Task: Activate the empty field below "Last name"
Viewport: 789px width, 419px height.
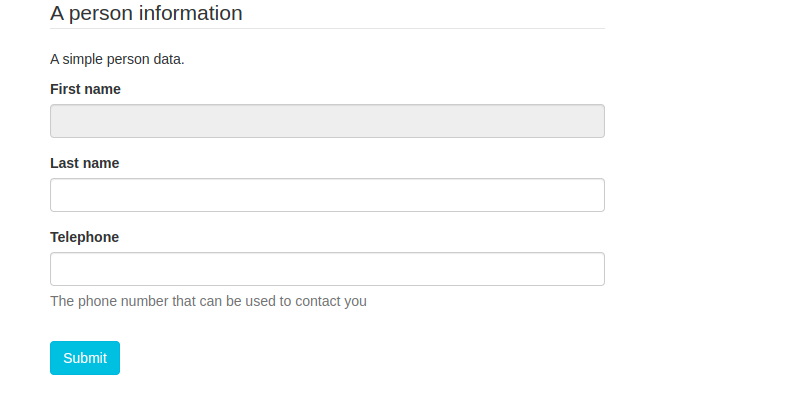Action: [327, 195]
